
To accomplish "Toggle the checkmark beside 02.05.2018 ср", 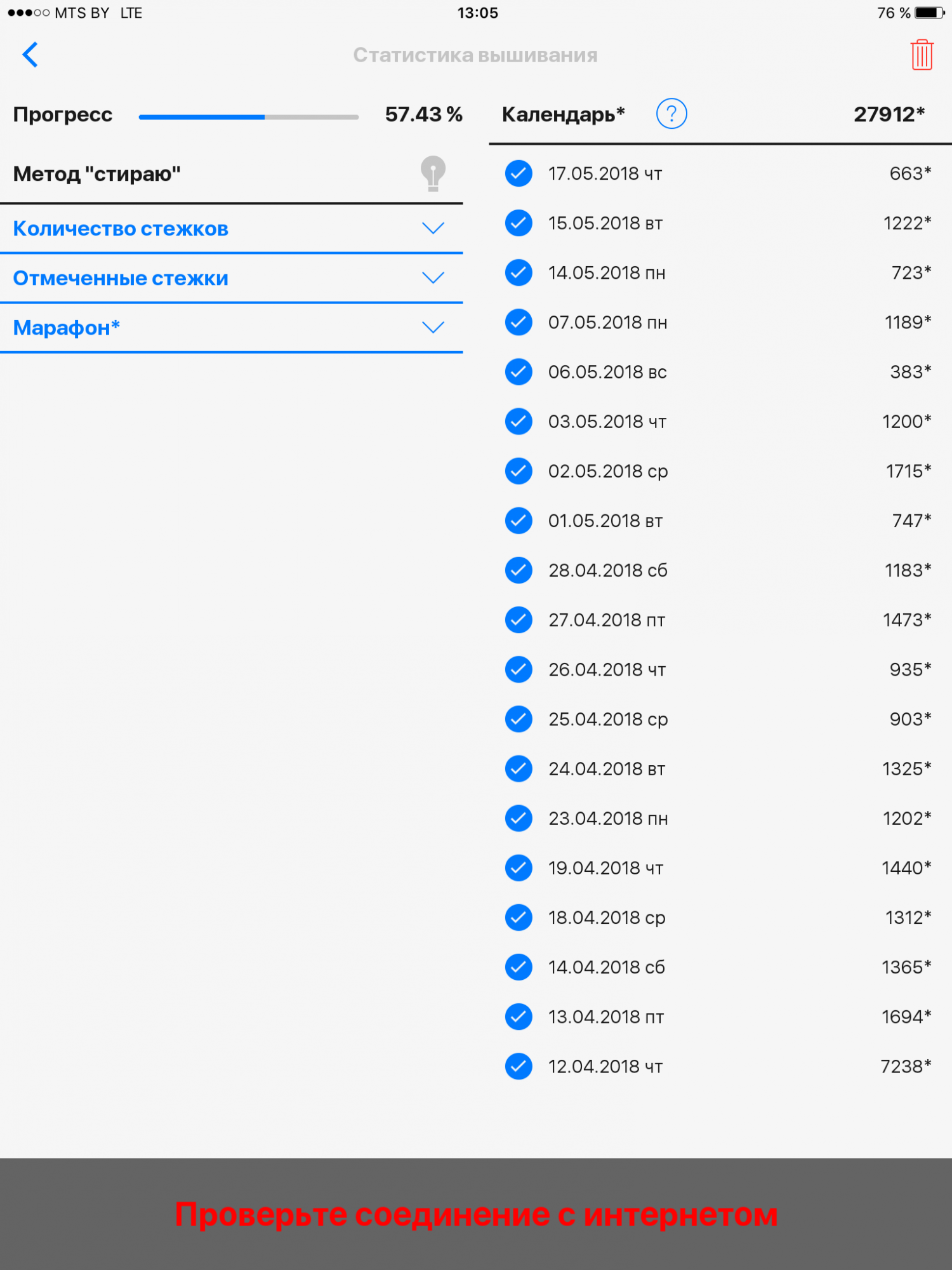I will pos(519,471).
